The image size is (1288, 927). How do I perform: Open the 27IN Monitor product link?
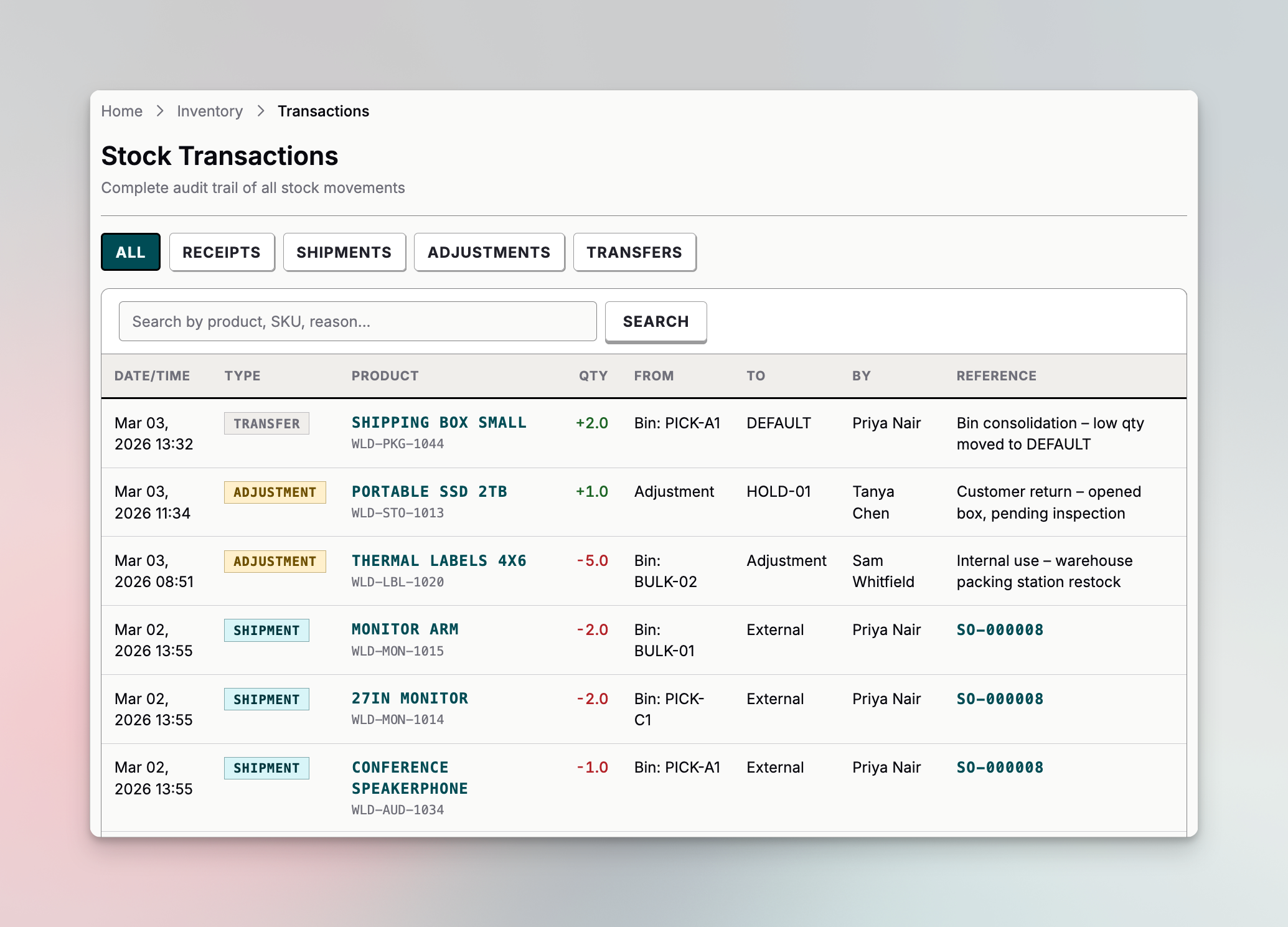[410, 699]
